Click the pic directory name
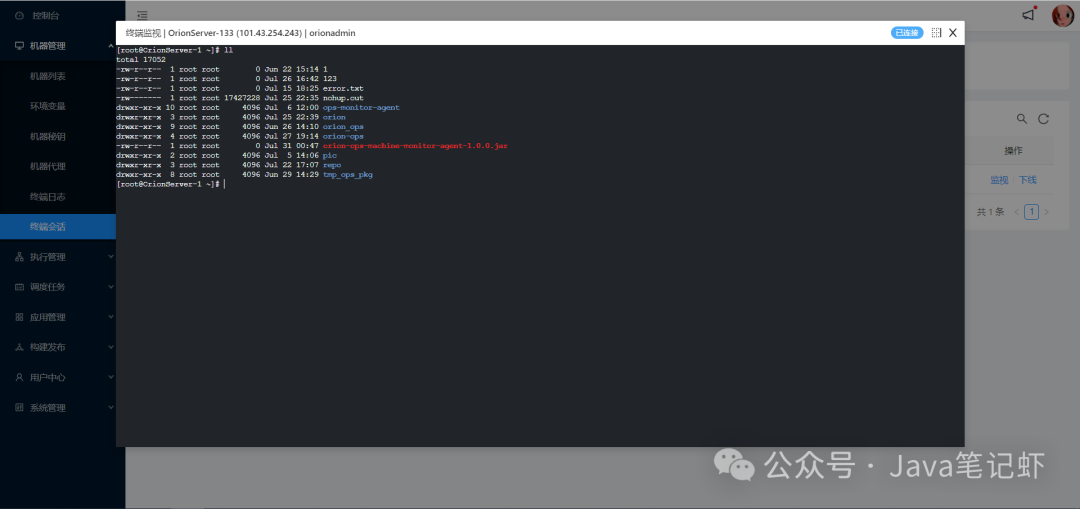 329,156
